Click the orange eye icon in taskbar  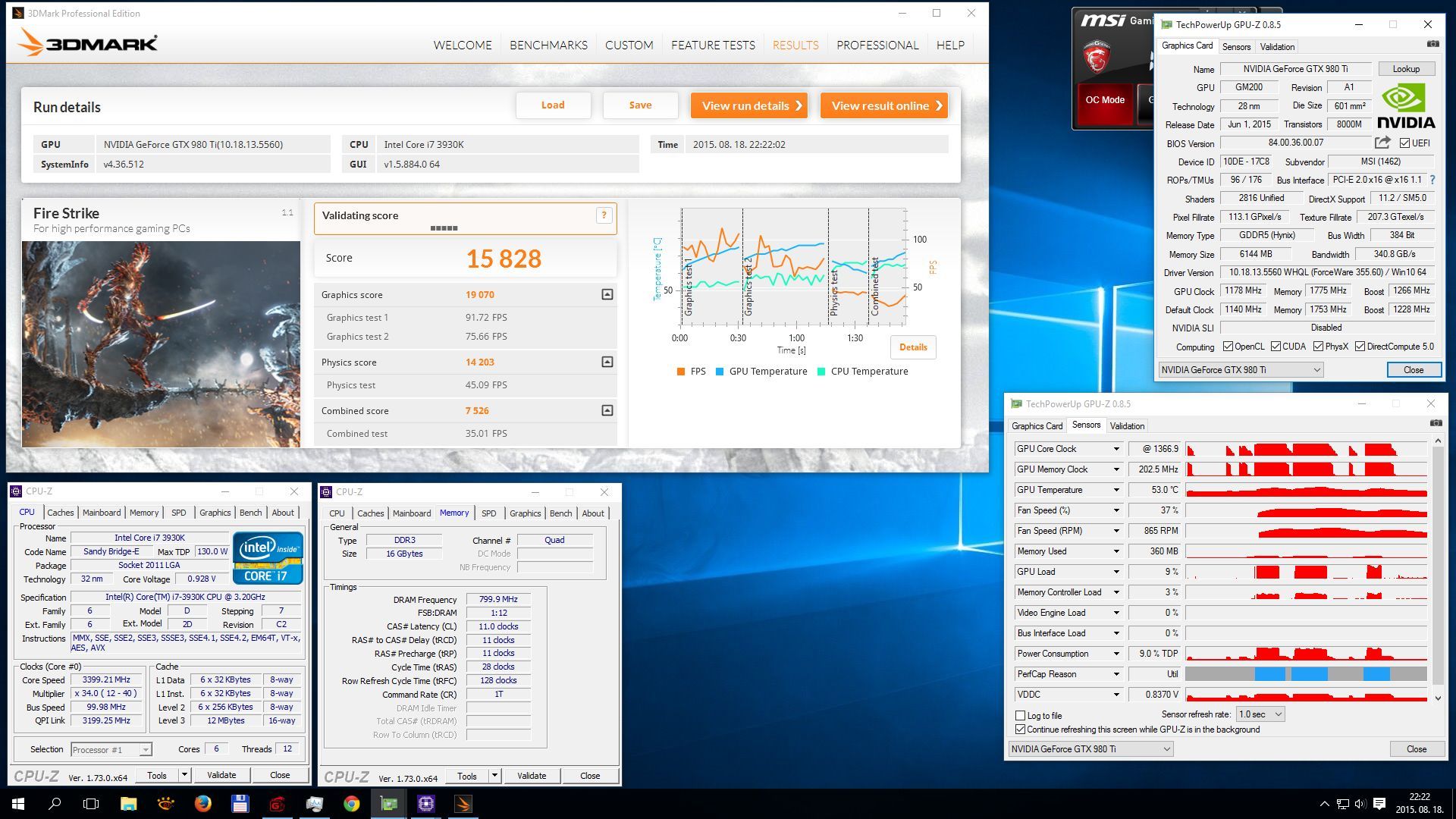point(165,803)
